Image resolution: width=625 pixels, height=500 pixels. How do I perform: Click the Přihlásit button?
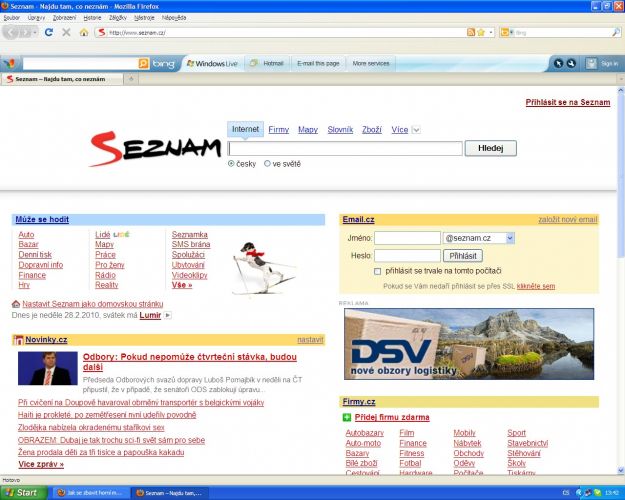pyautogui.click(x=463, y=256)
